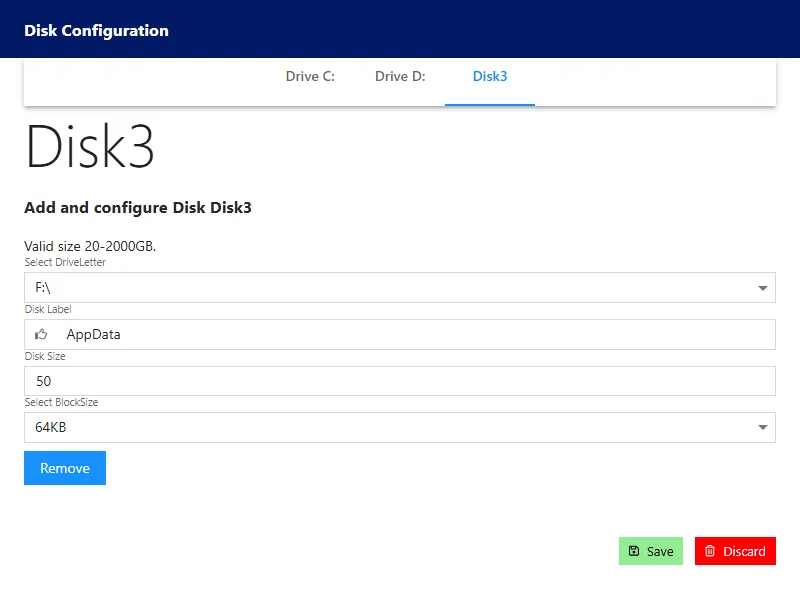Click the Disk Configuration title bar
Screen dimensions: 800x589
pyautogui.click(x=96, y=30)
